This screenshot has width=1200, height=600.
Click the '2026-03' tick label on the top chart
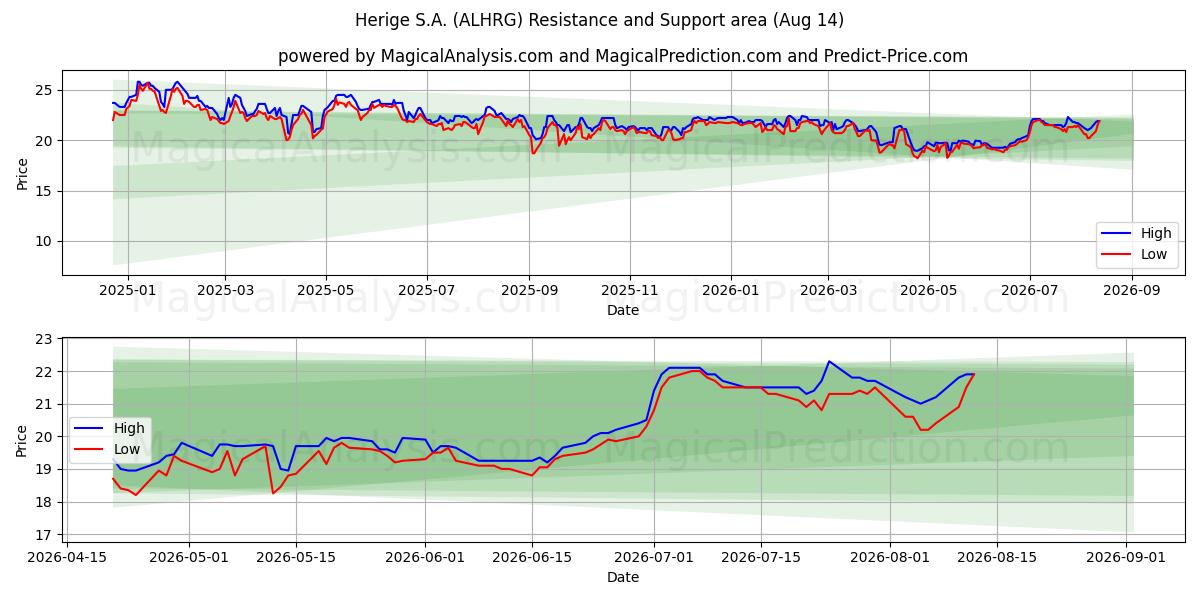[x=828, y=291]
